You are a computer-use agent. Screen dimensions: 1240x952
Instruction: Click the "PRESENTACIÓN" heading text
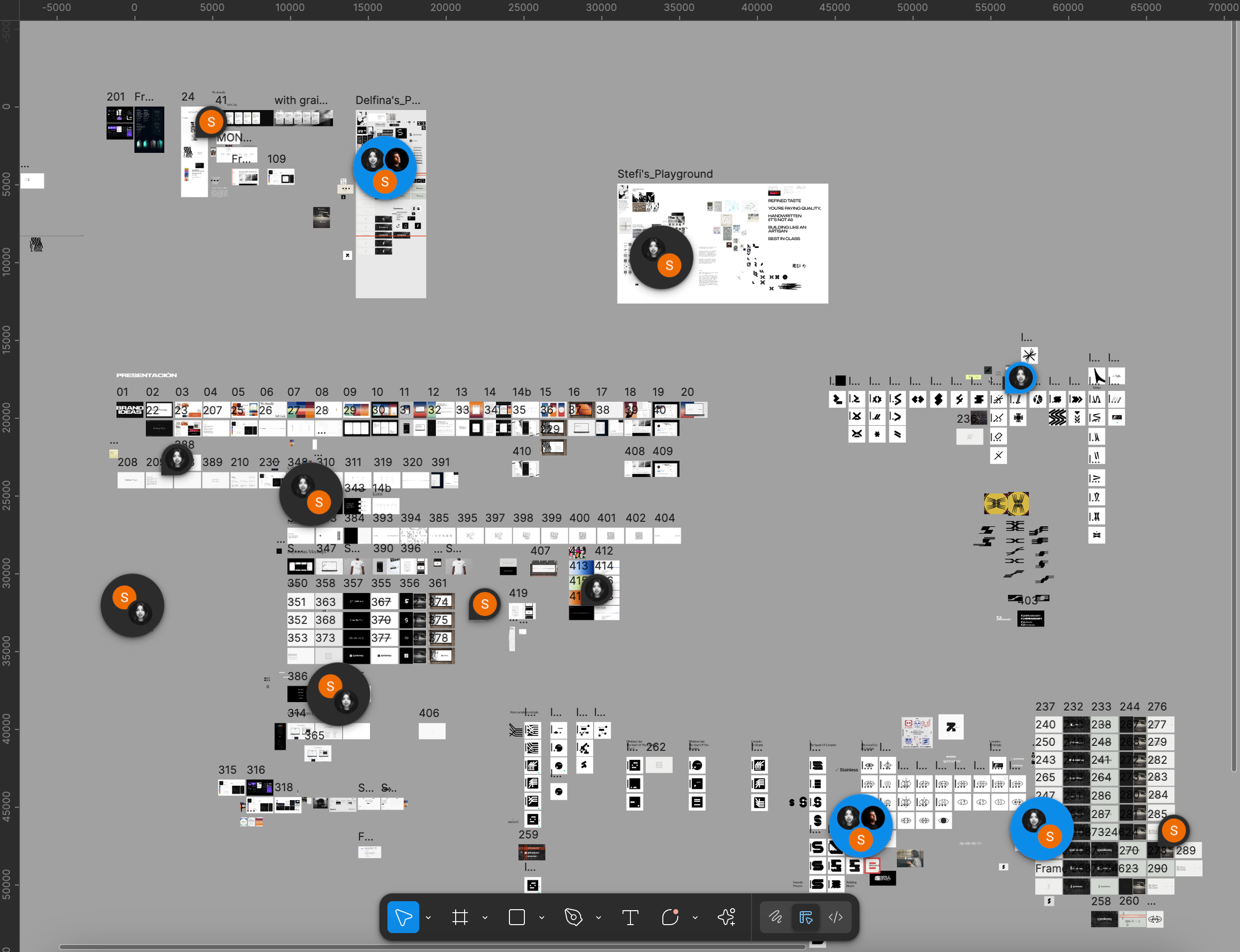point(147,375)
